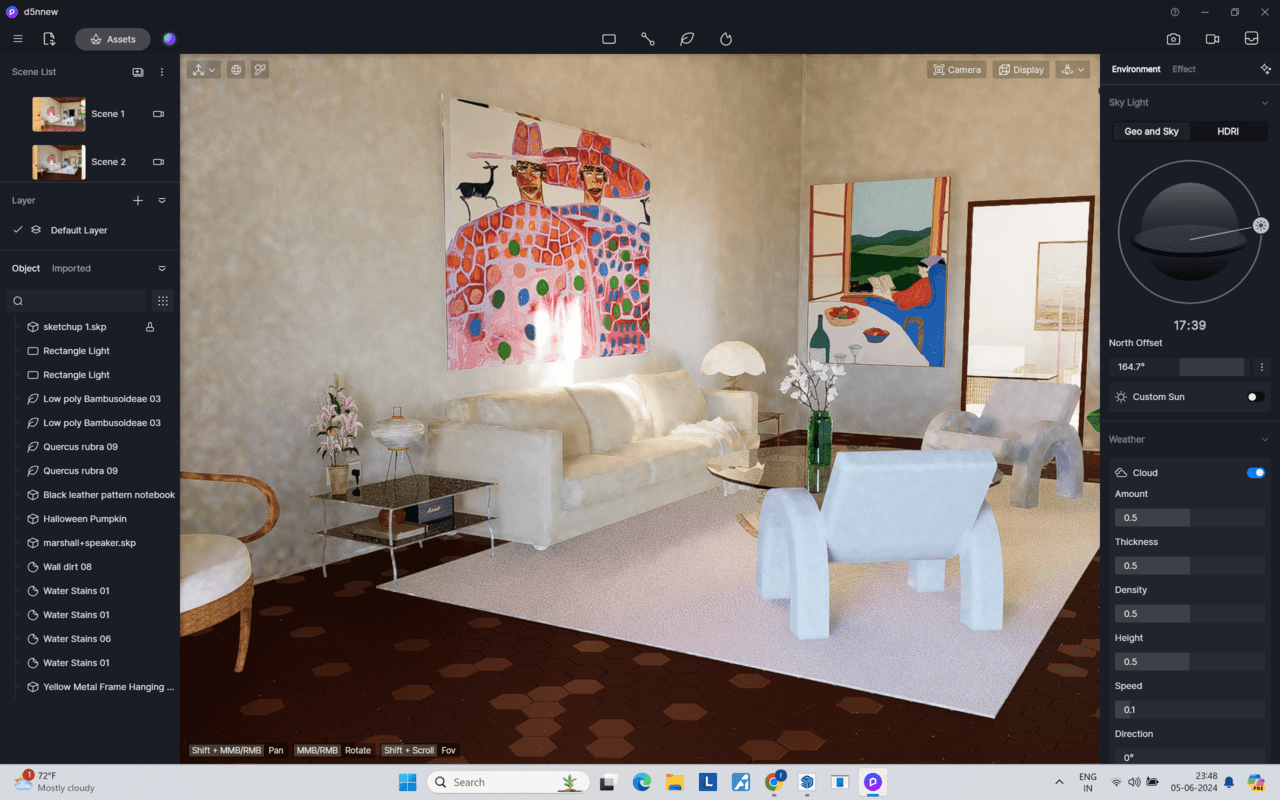
Task: Open the video recording icon
Action: coord(1212,39)
